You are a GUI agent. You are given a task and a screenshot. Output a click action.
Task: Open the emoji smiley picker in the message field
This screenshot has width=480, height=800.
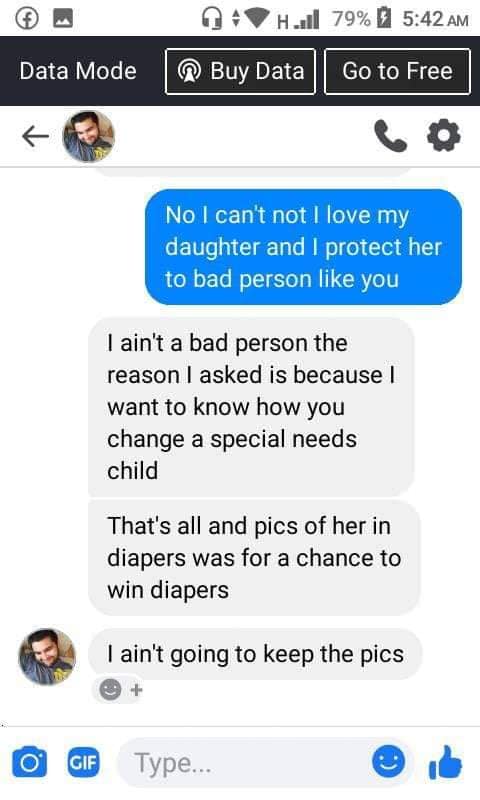389,762
